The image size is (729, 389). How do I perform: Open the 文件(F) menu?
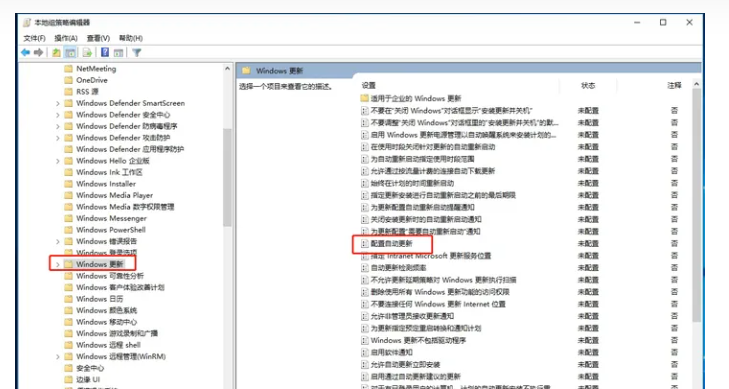pos(34,38)
